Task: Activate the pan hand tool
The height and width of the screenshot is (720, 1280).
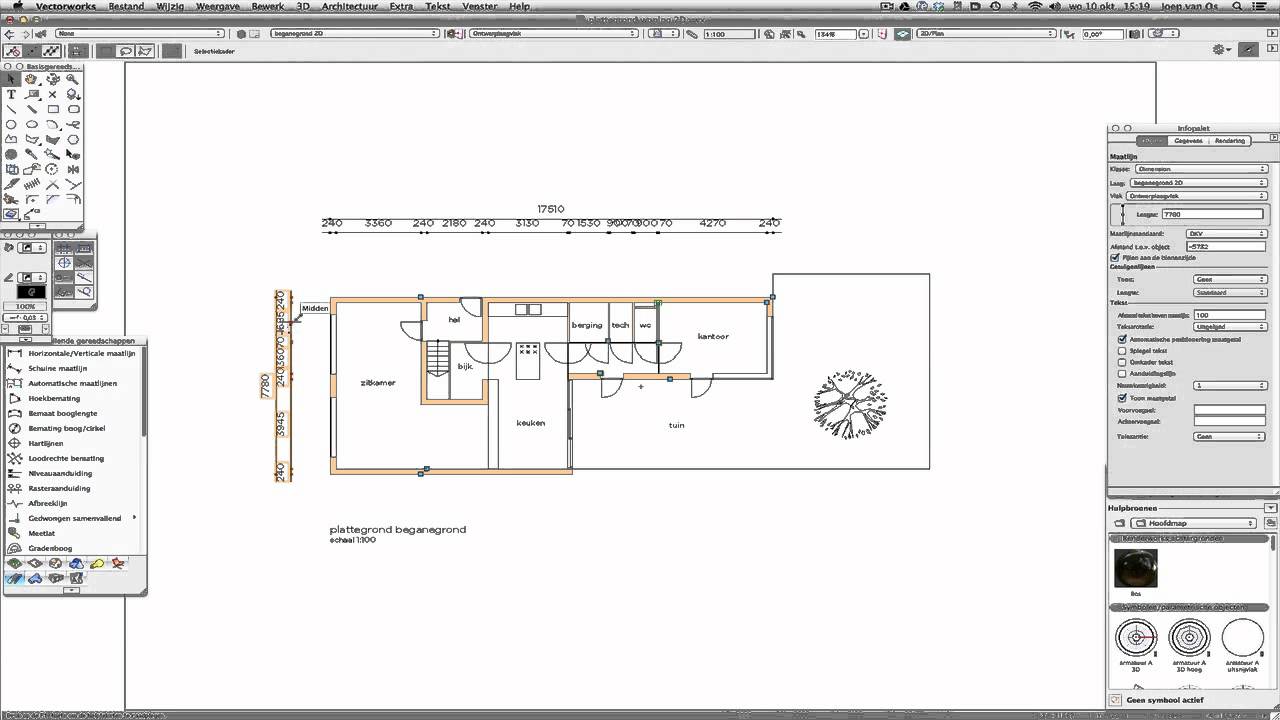Action: 32,79
